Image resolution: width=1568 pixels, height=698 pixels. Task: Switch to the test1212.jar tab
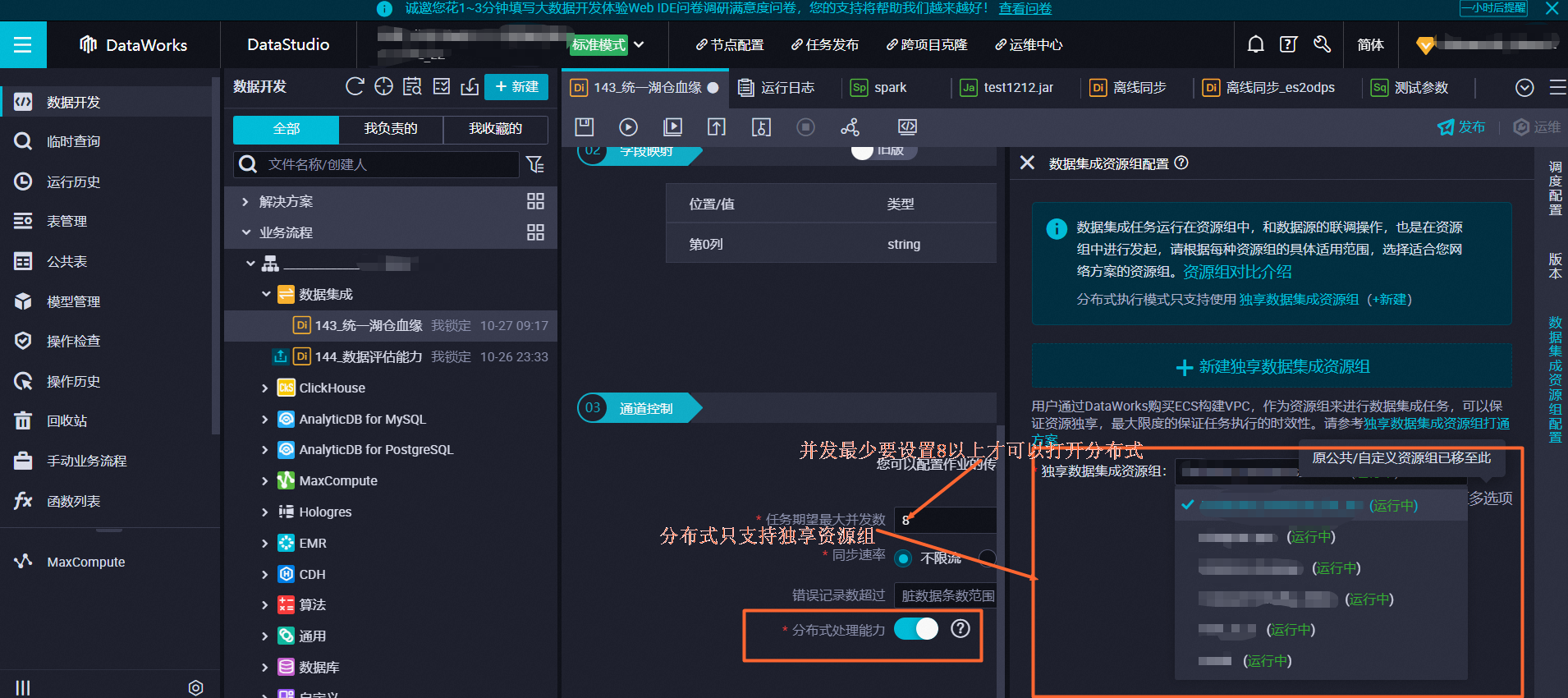[1008, 87]
